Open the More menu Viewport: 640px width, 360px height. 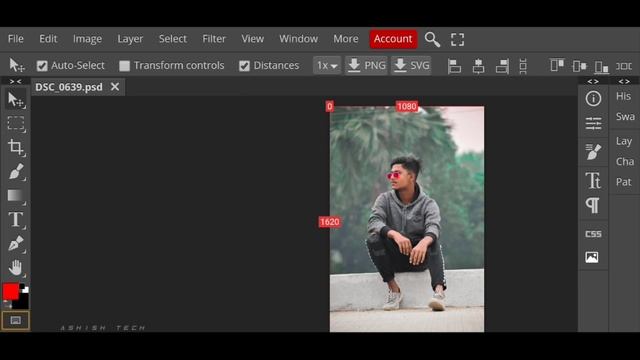pos(346,39)
